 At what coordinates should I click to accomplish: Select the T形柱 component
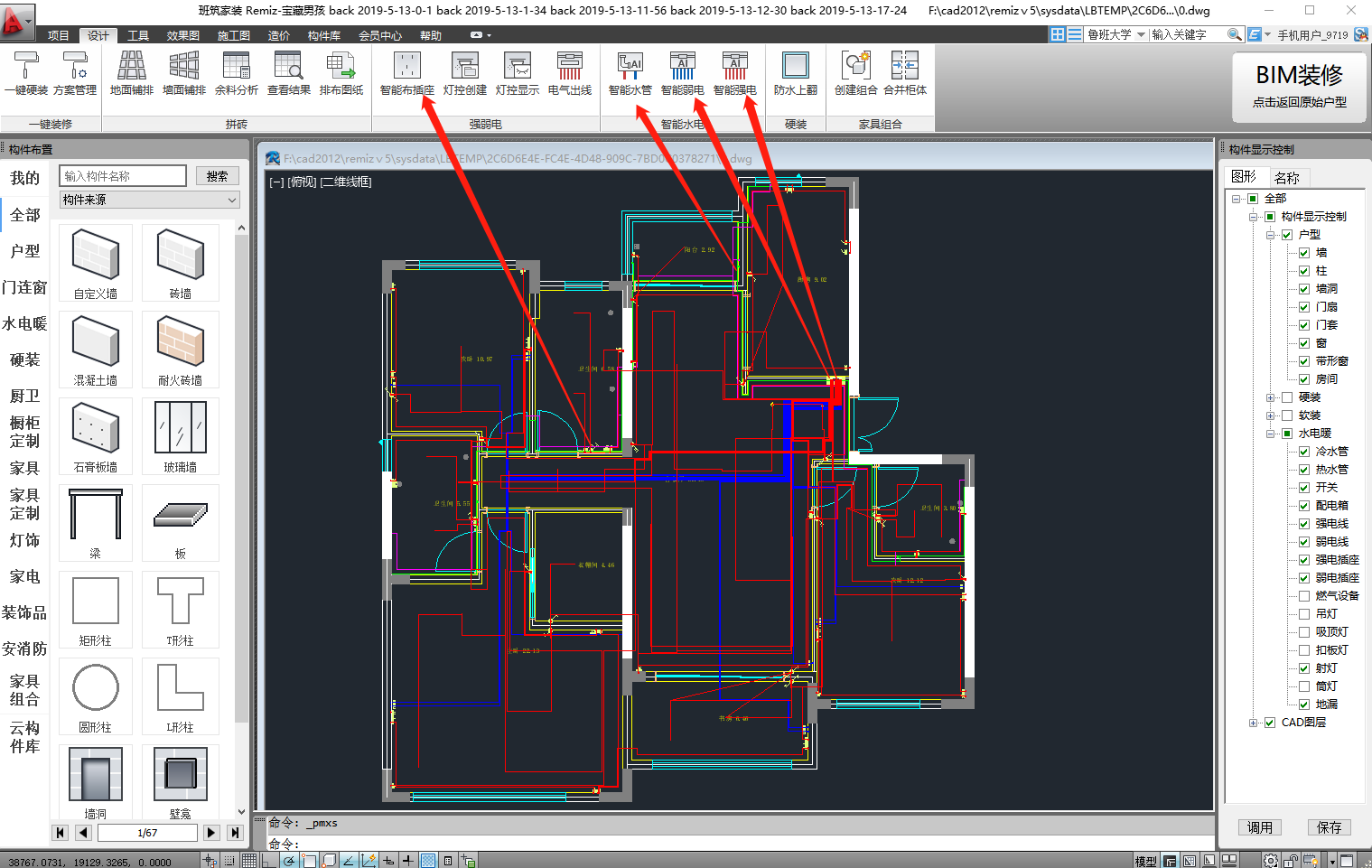tap(181, 610)
